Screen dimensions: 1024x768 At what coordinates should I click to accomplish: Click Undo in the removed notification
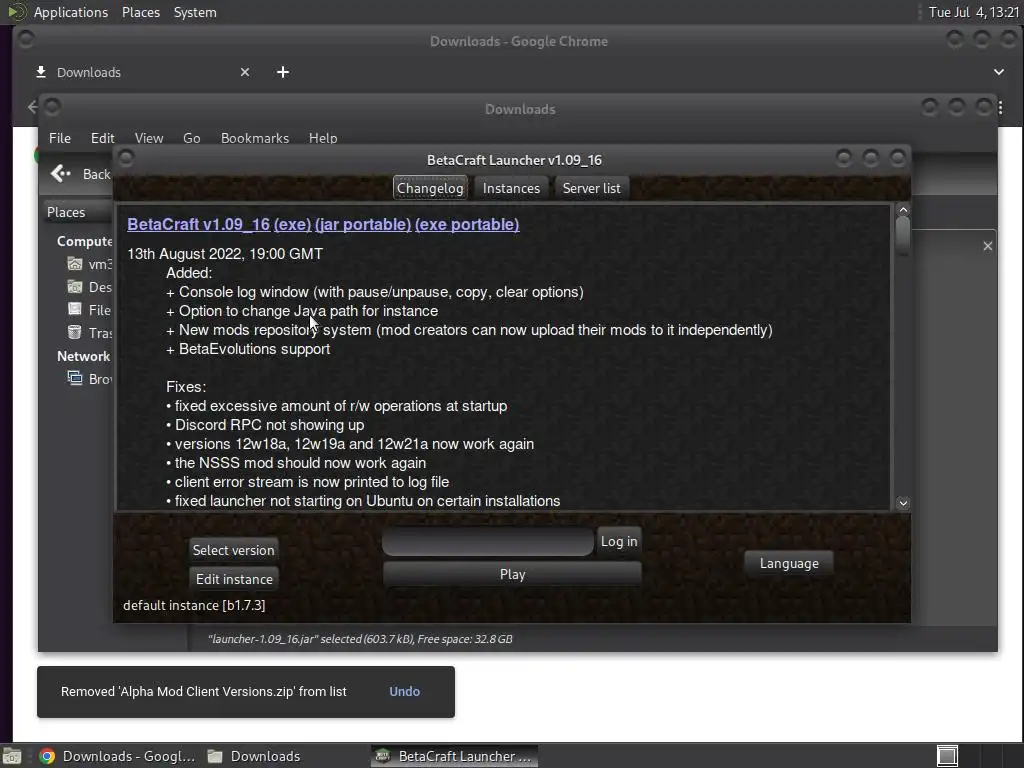pos(404,691)
